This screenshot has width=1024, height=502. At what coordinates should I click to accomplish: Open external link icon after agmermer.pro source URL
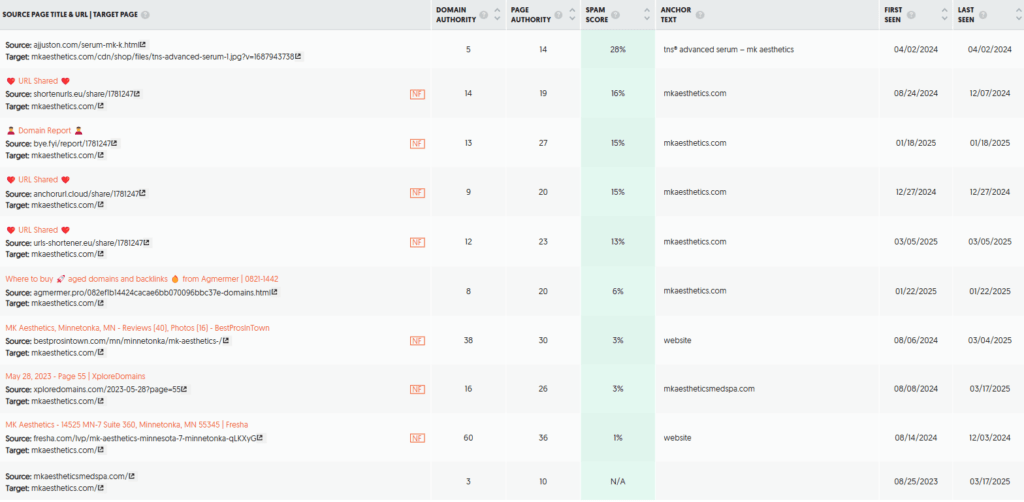[276, 292]
